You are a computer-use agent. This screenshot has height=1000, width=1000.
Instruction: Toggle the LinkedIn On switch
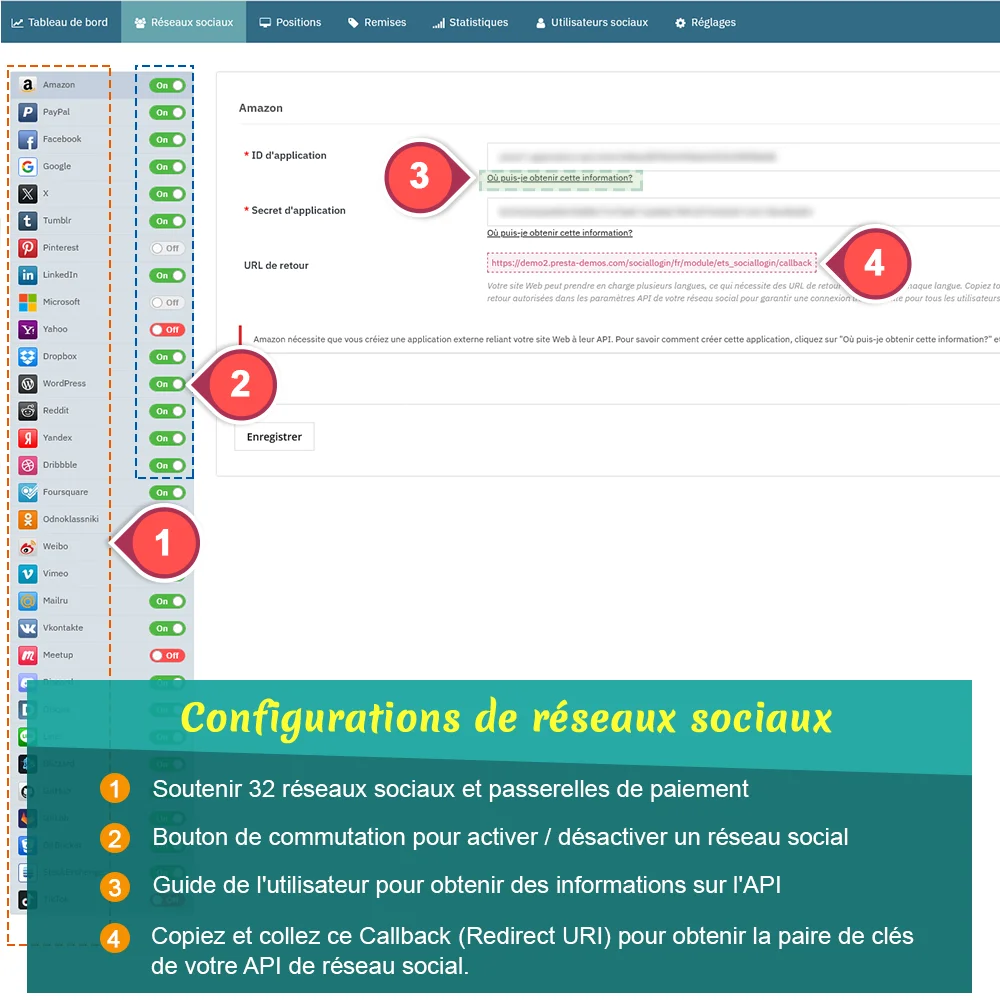[167, 276]
